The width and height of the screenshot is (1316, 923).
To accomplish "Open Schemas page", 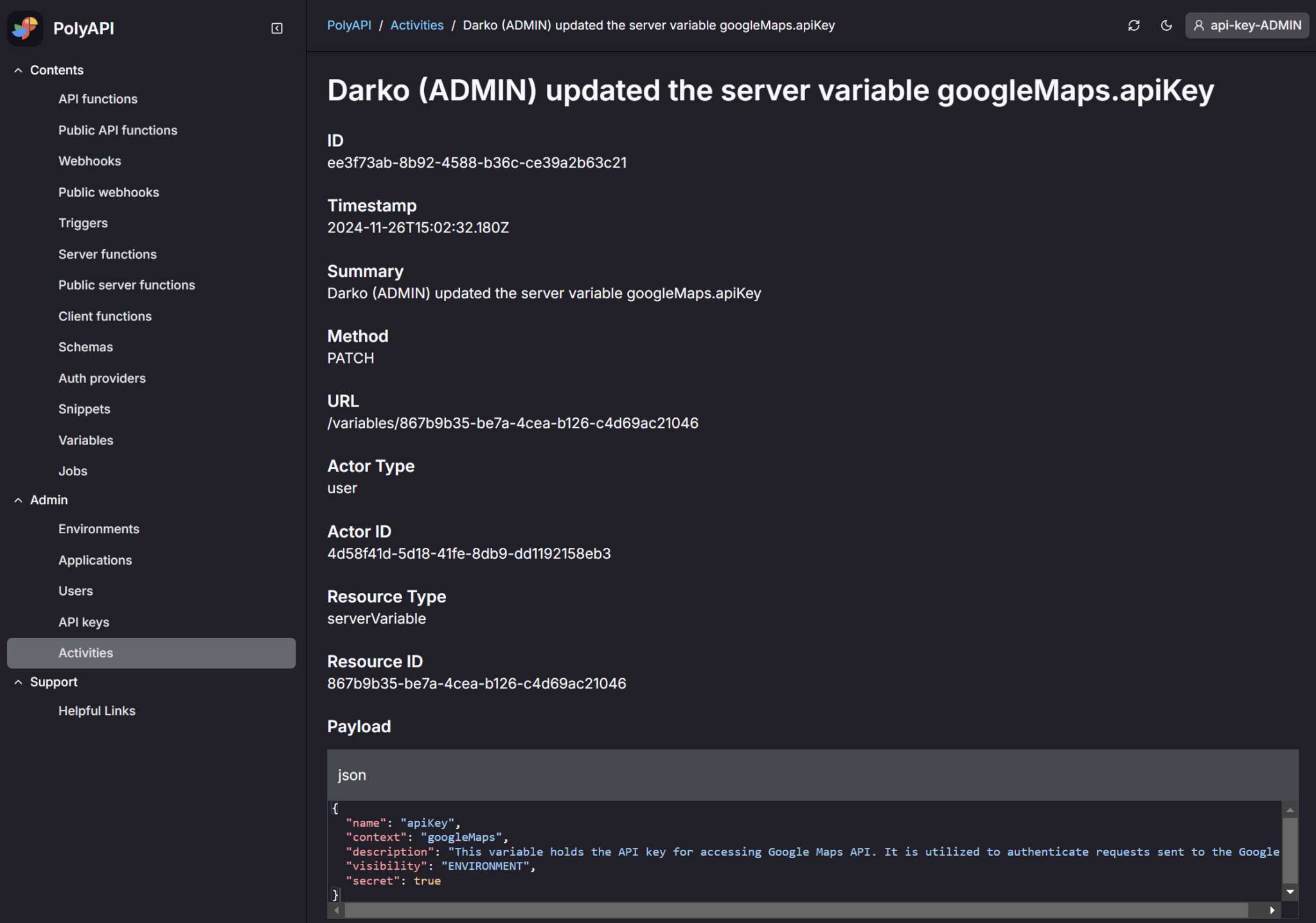I will click(x=85, y=347).
